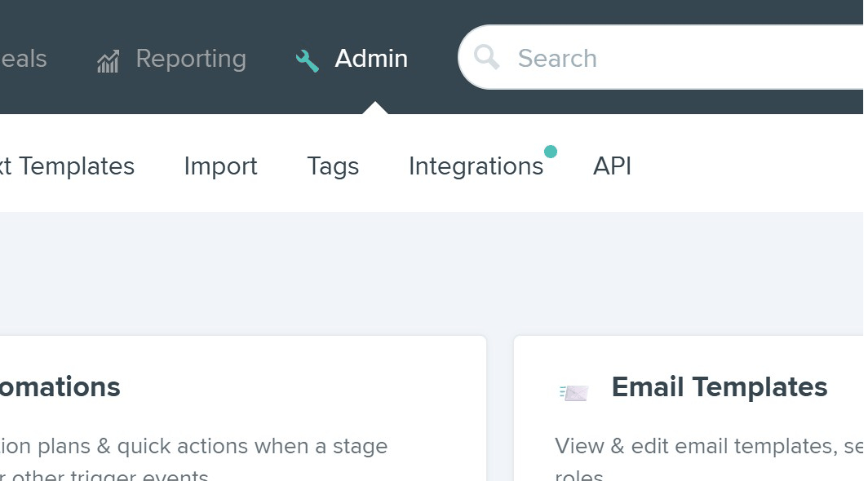Click the Email Templates envelope icon

click(574, 392)
